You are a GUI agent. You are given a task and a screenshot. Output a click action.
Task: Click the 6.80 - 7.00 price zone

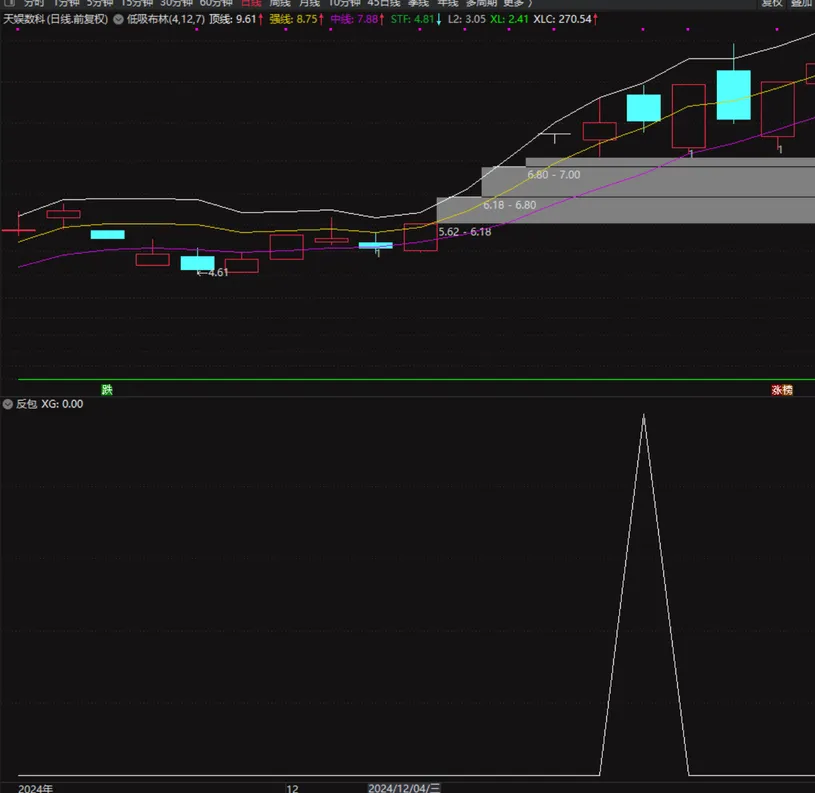554,175
